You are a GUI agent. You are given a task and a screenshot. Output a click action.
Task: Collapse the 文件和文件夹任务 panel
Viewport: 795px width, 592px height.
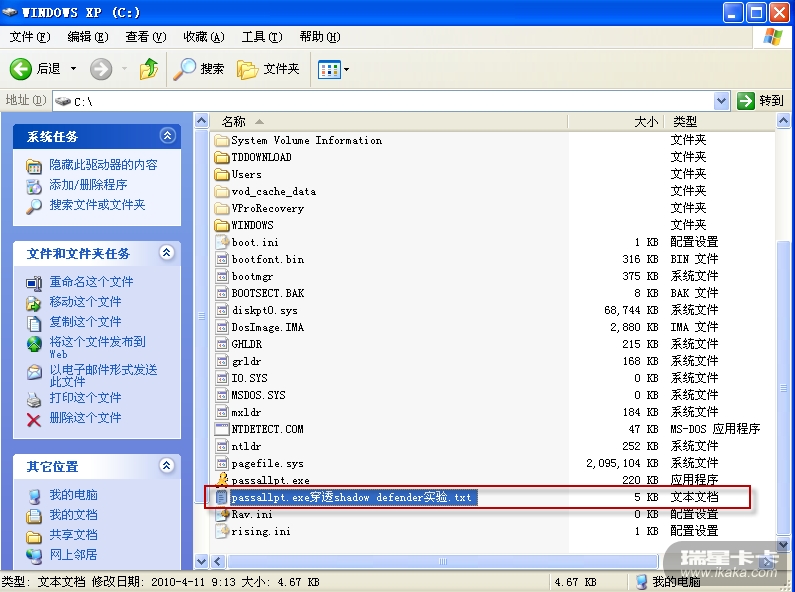pyautogui.click(x=167, y=252)
